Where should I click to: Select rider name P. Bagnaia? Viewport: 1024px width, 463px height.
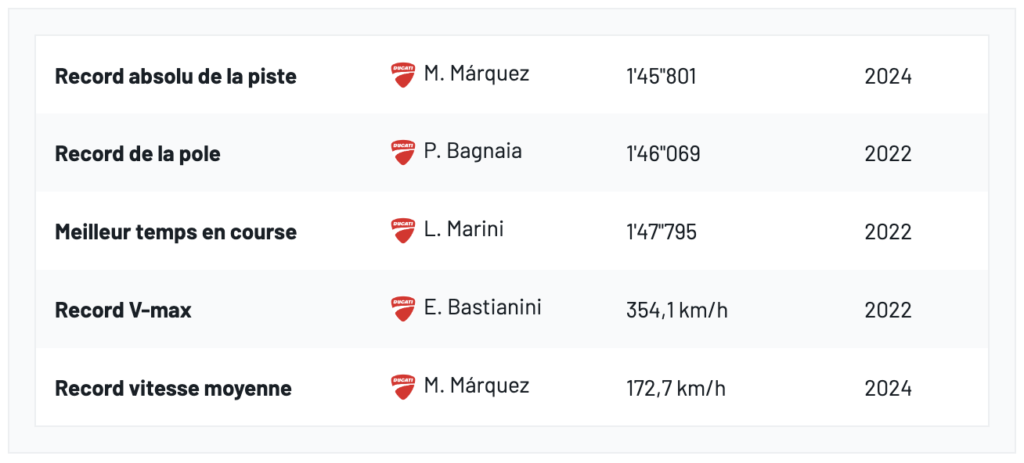point(473,152)
